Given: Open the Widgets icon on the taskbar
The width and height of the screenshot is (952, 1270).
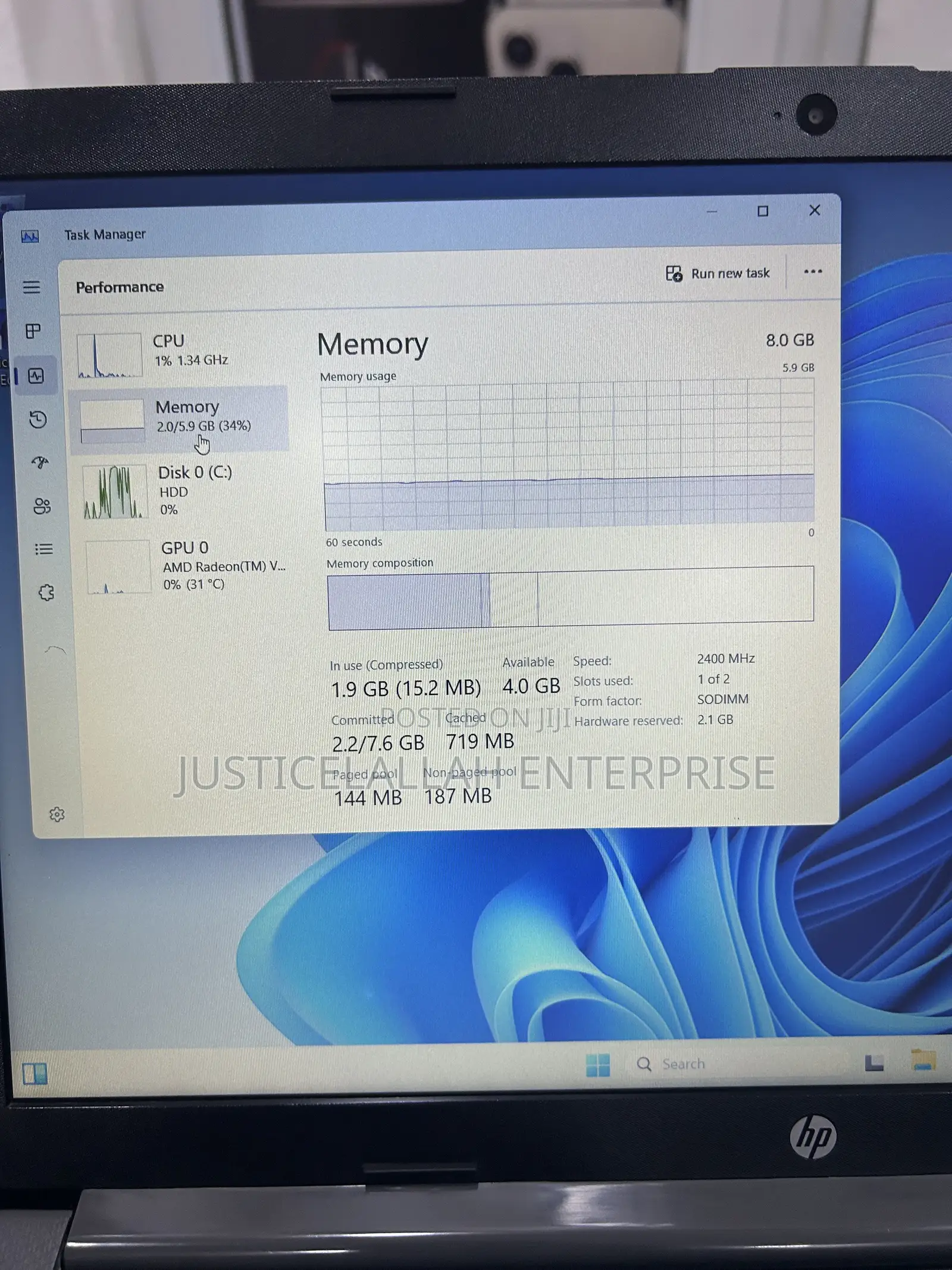Looking at the screenshot, I should tap(35, 1074).
